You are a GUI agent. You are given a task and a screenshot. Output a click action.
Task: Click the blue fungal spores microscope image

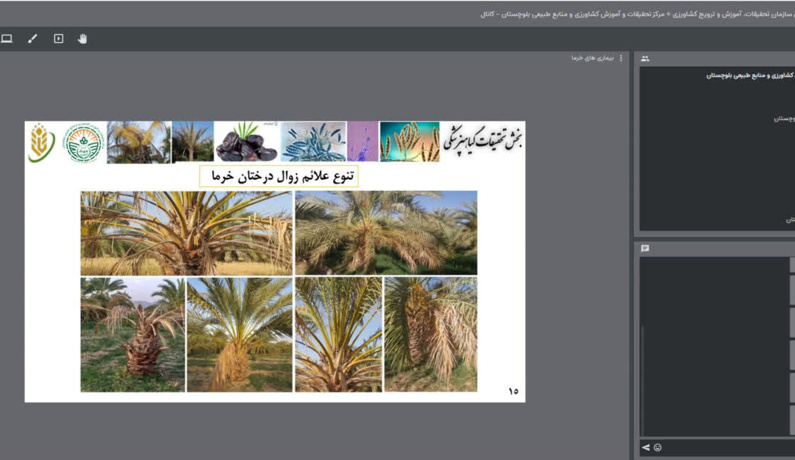click(313, 141)
